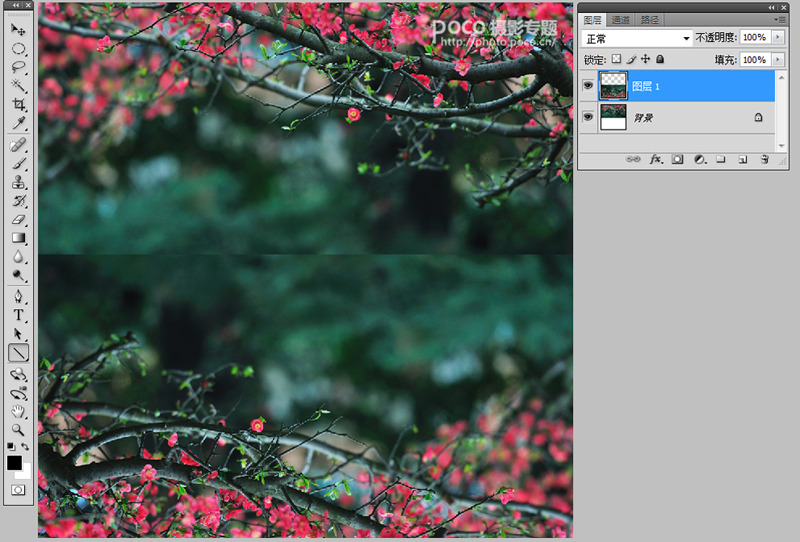Select the Crop tool
Viewport: 800px width, 542px height.
[x=18, y=104]
